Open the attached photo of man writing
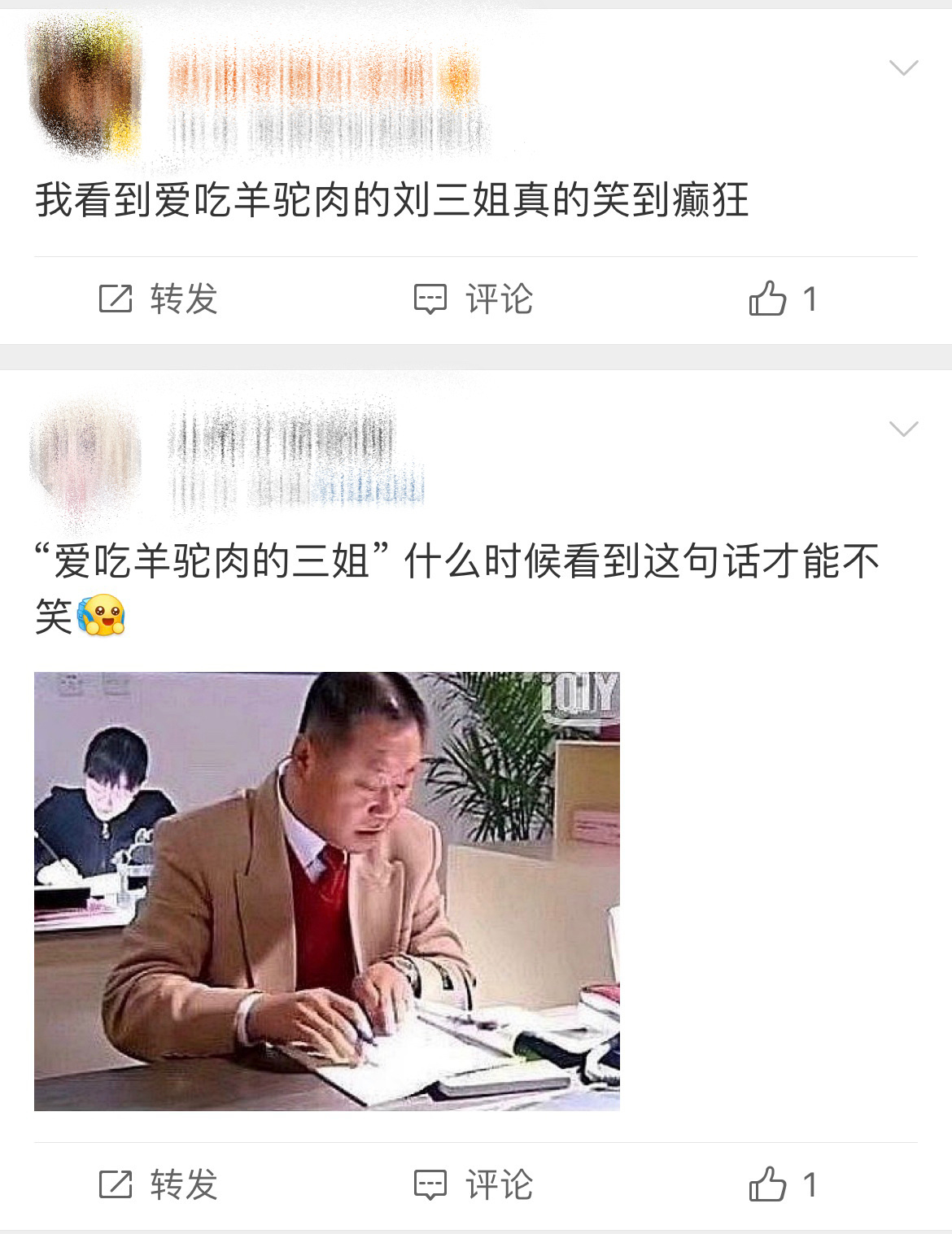The height and width of the screenshot is (1234, 952). point(327,891)
